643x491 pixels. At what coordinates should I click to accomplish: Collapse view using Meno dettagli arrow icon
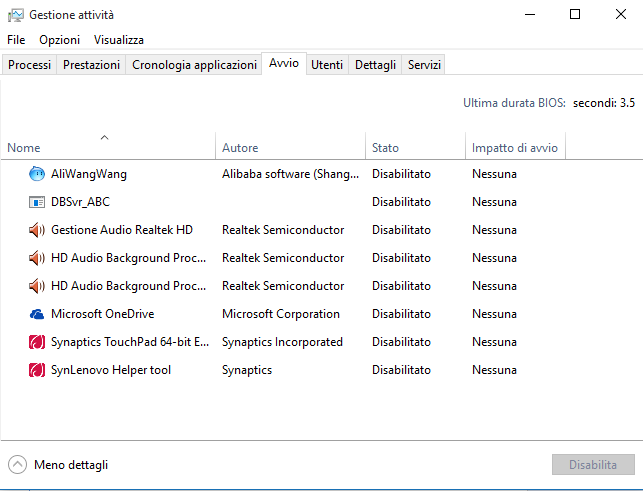[x=17, y=465]
